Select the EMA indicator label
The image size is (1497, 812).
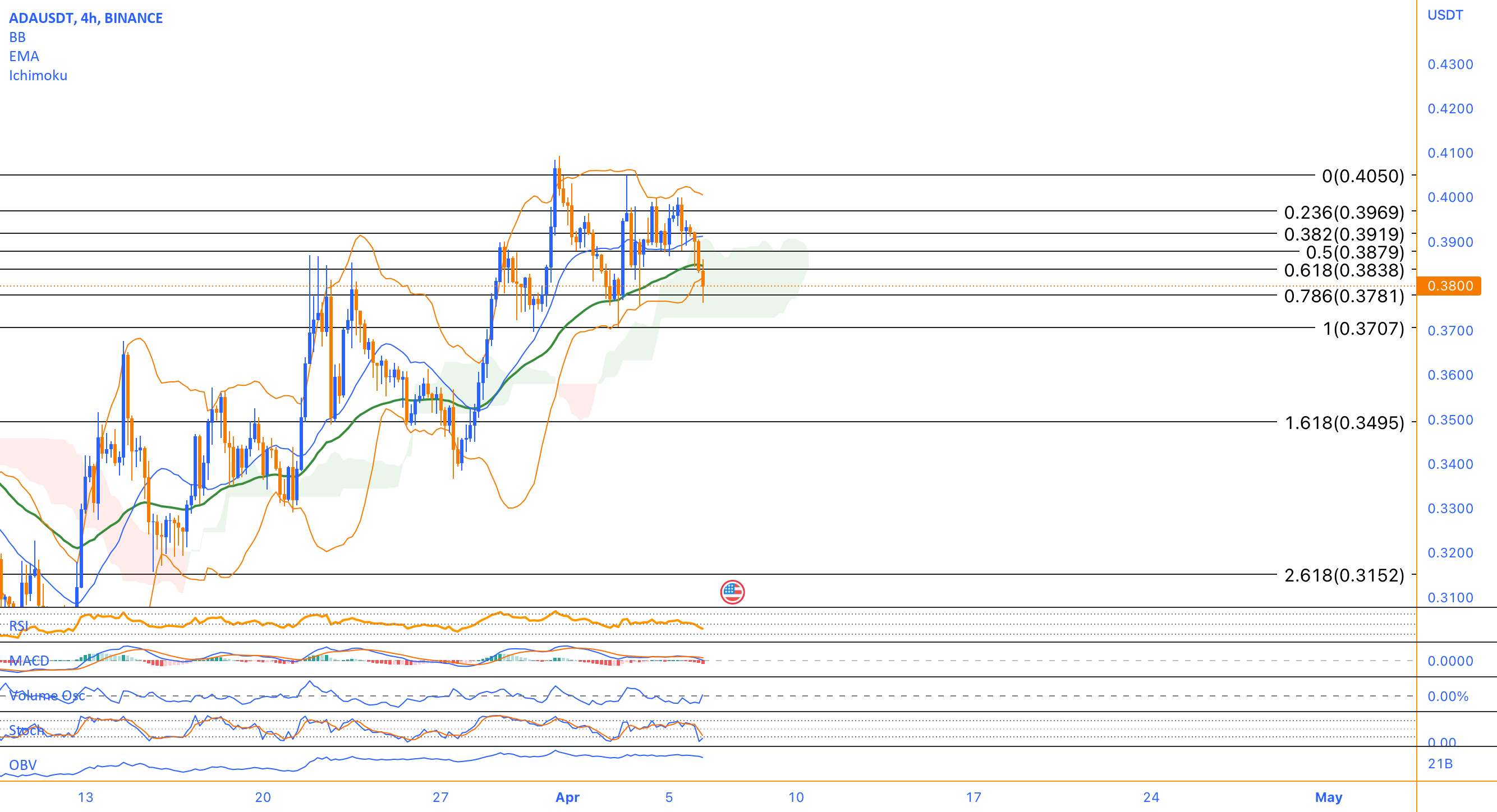(25, 56)
